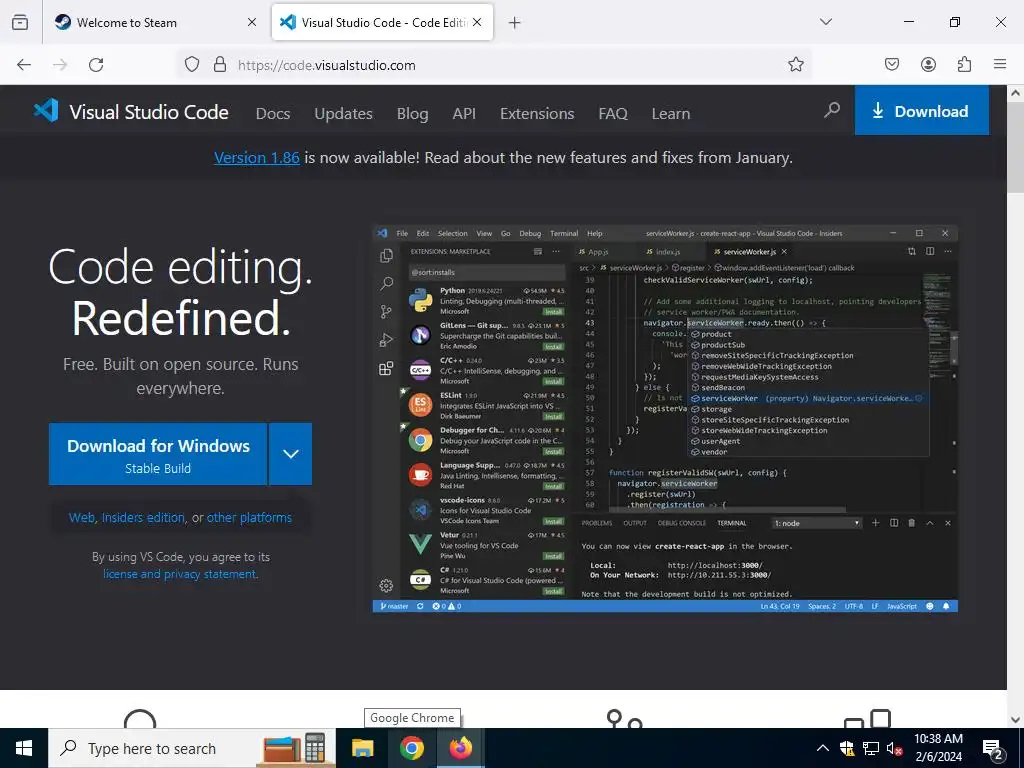Open the notification center icon
This screenshot has height=768, width=1024.
(x=993, y=749)
